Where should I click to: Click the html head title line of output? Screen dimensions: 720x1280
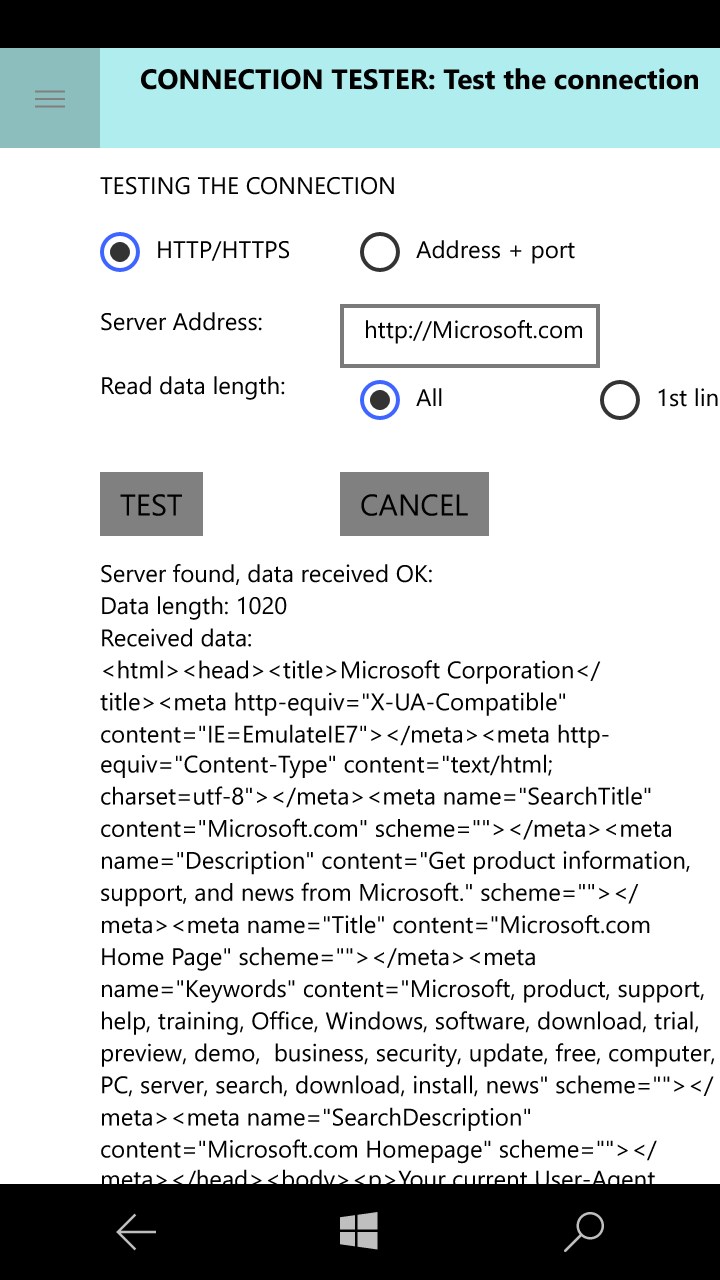pos(350,670)
